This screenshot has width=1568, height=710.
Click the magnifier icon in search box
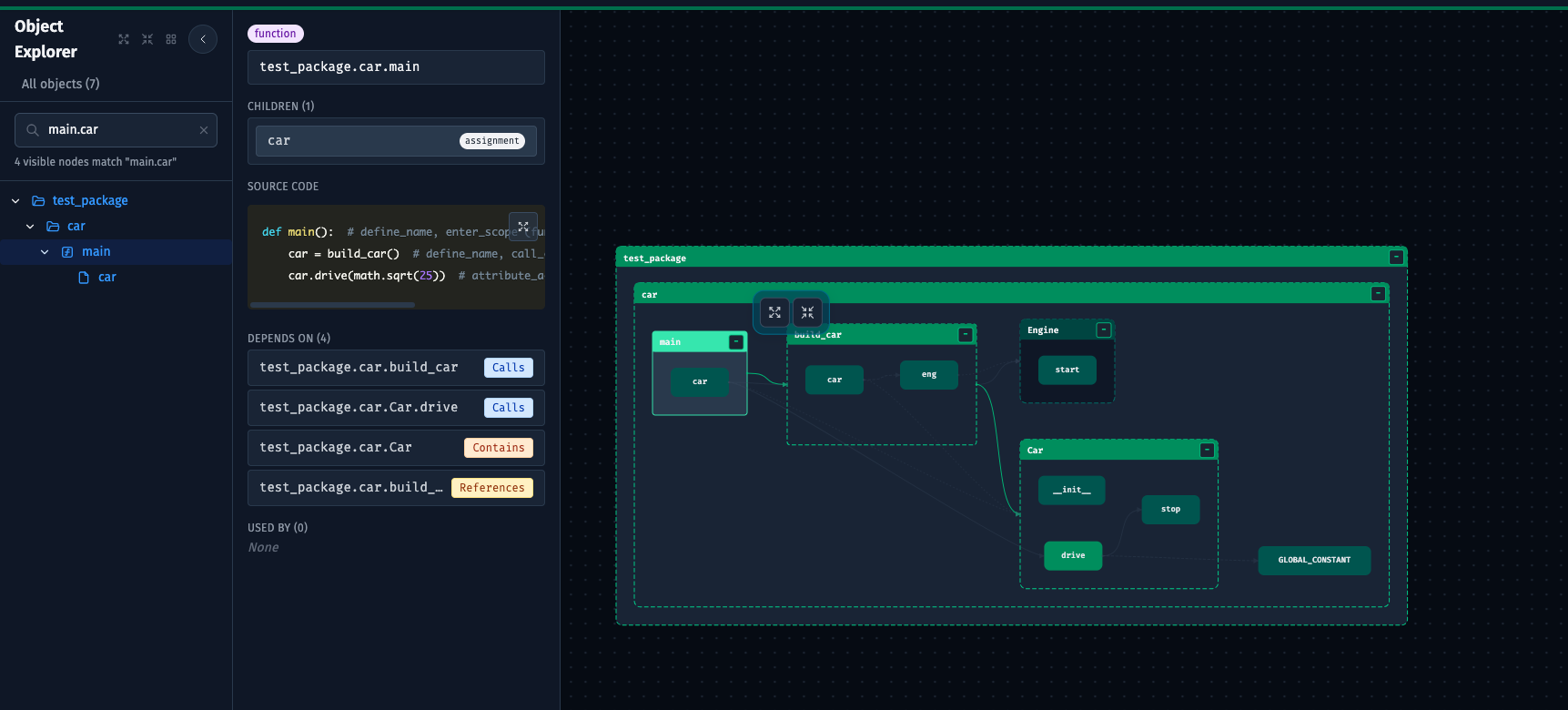point(33,130)
